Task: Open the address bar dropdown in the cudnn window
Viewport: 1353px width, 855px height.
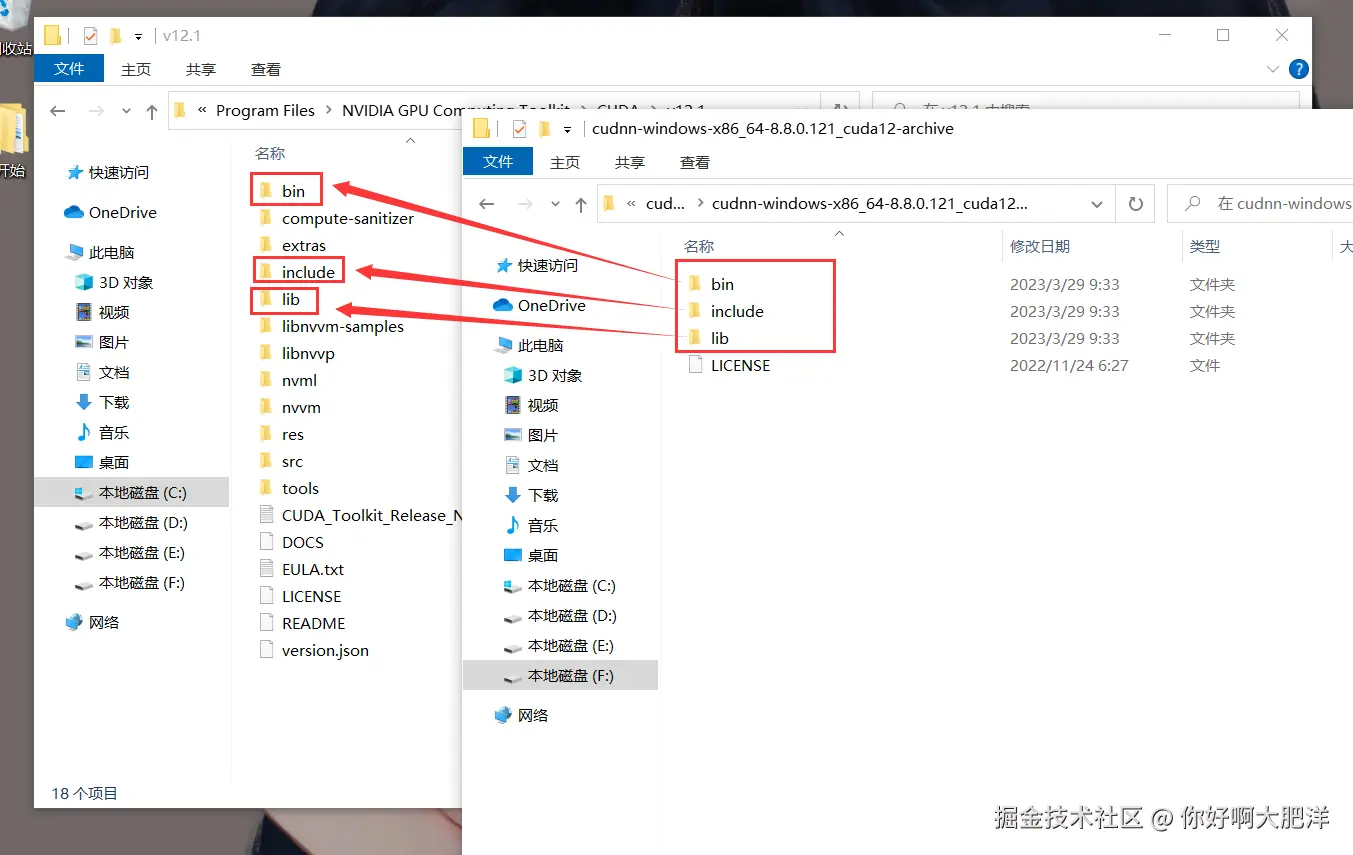Action: click(x=1098, y=203)
